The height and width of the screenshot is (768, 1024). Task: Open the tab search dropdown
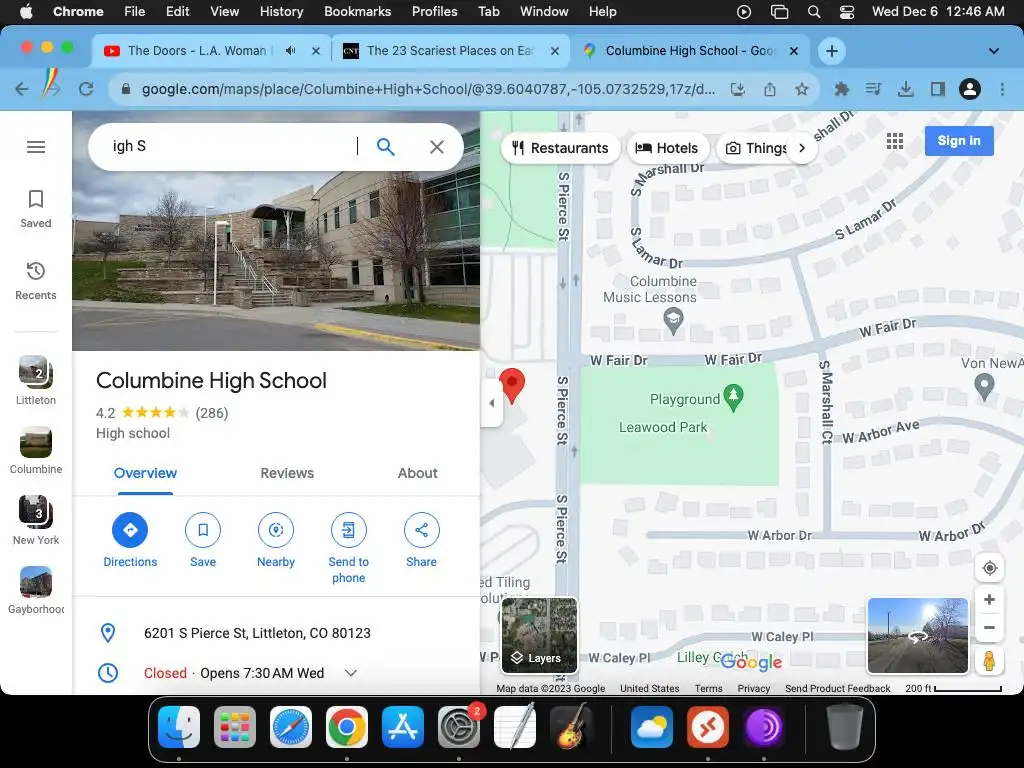993,51
